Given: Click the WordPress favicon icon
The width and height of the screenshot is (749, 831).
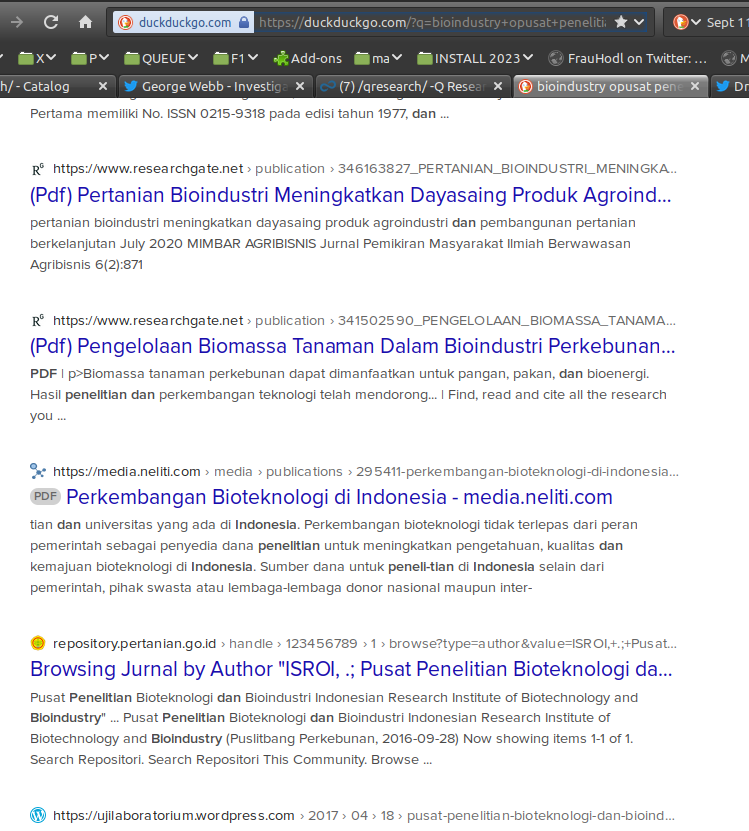Looking at the screenshot, I should 38,815.
